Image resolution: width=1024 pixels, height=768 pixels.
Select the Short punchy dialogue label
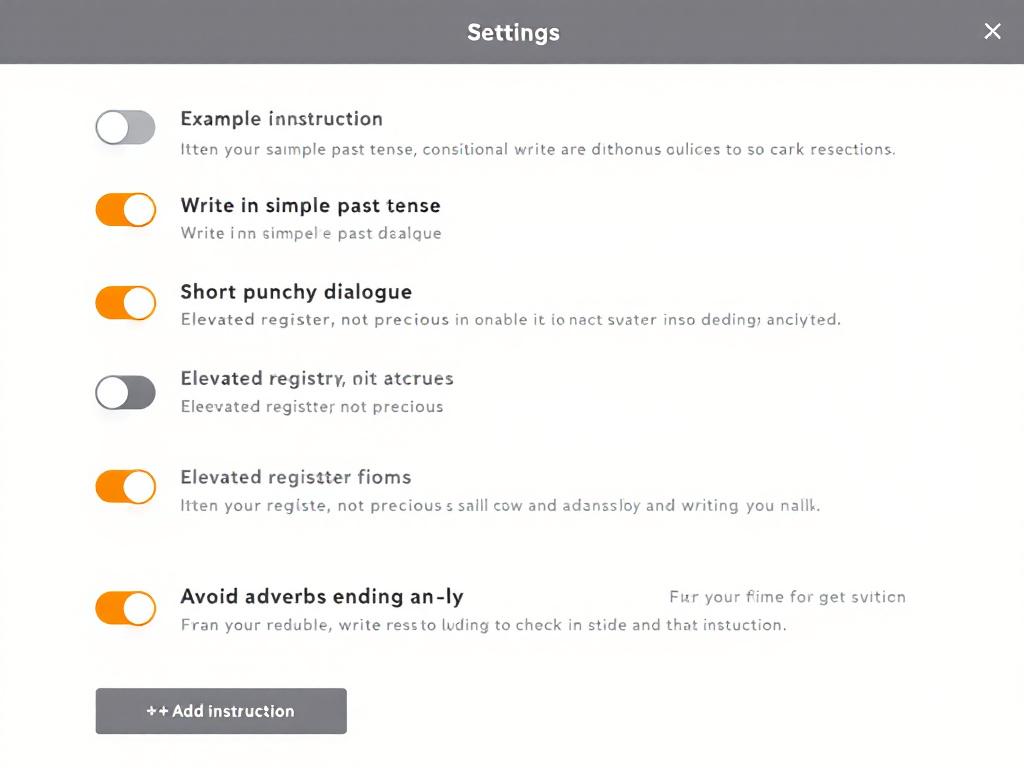point(296,292)
